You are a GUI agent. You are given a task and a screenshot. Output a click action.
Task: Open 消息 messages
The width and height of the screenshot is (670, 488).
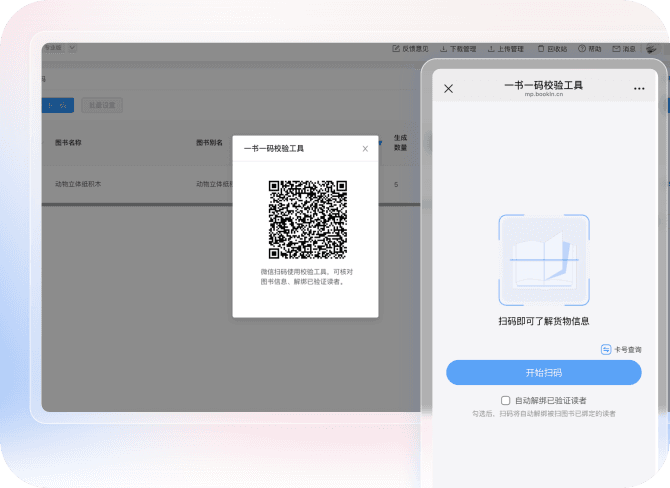pos(624,49)
